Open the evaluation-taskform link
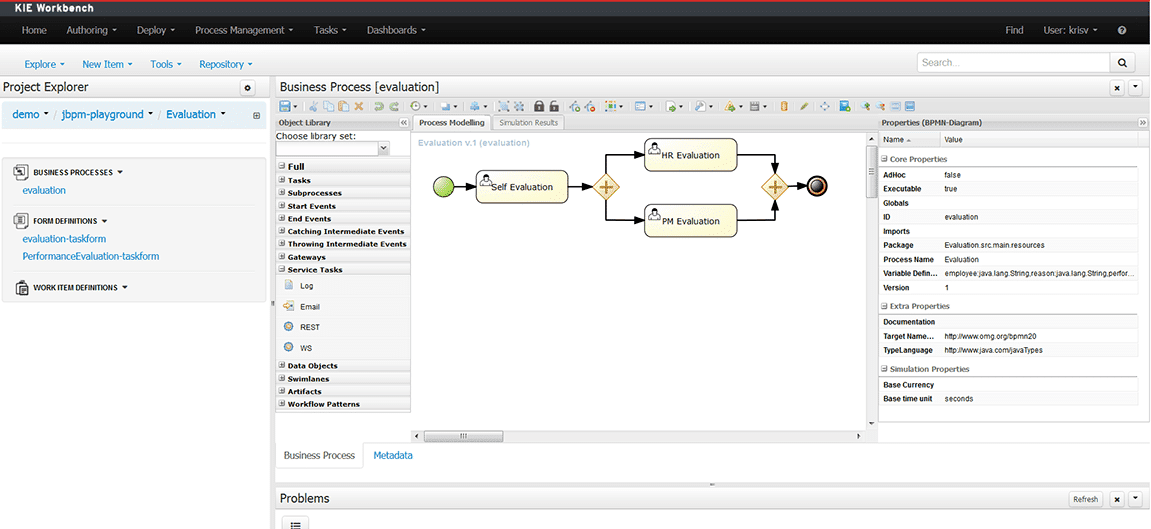 click(65, 238)
